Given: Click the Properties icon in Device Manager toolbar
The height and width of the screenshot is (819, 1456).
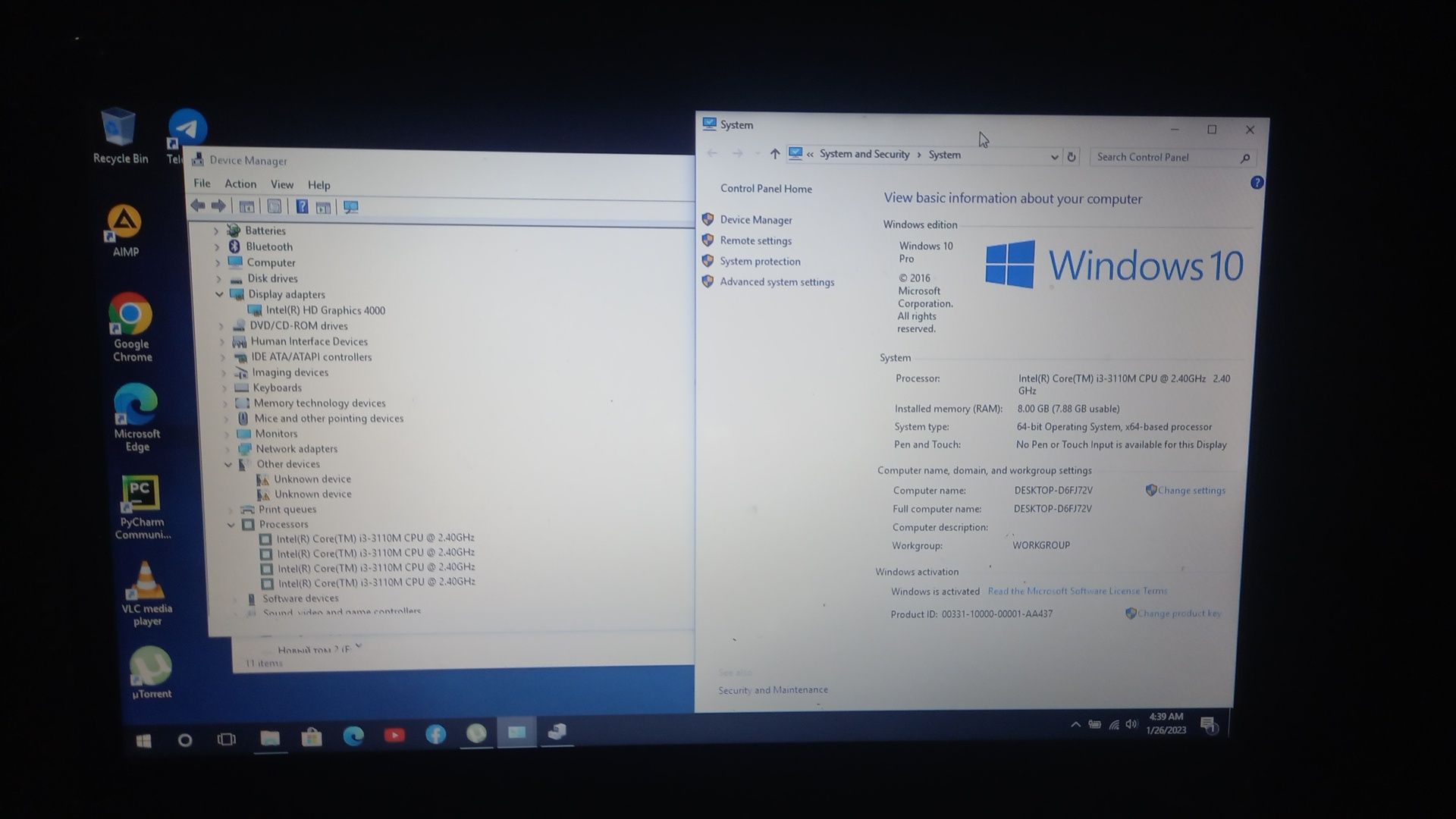Looking at the screenshot, I should (274, 206).
